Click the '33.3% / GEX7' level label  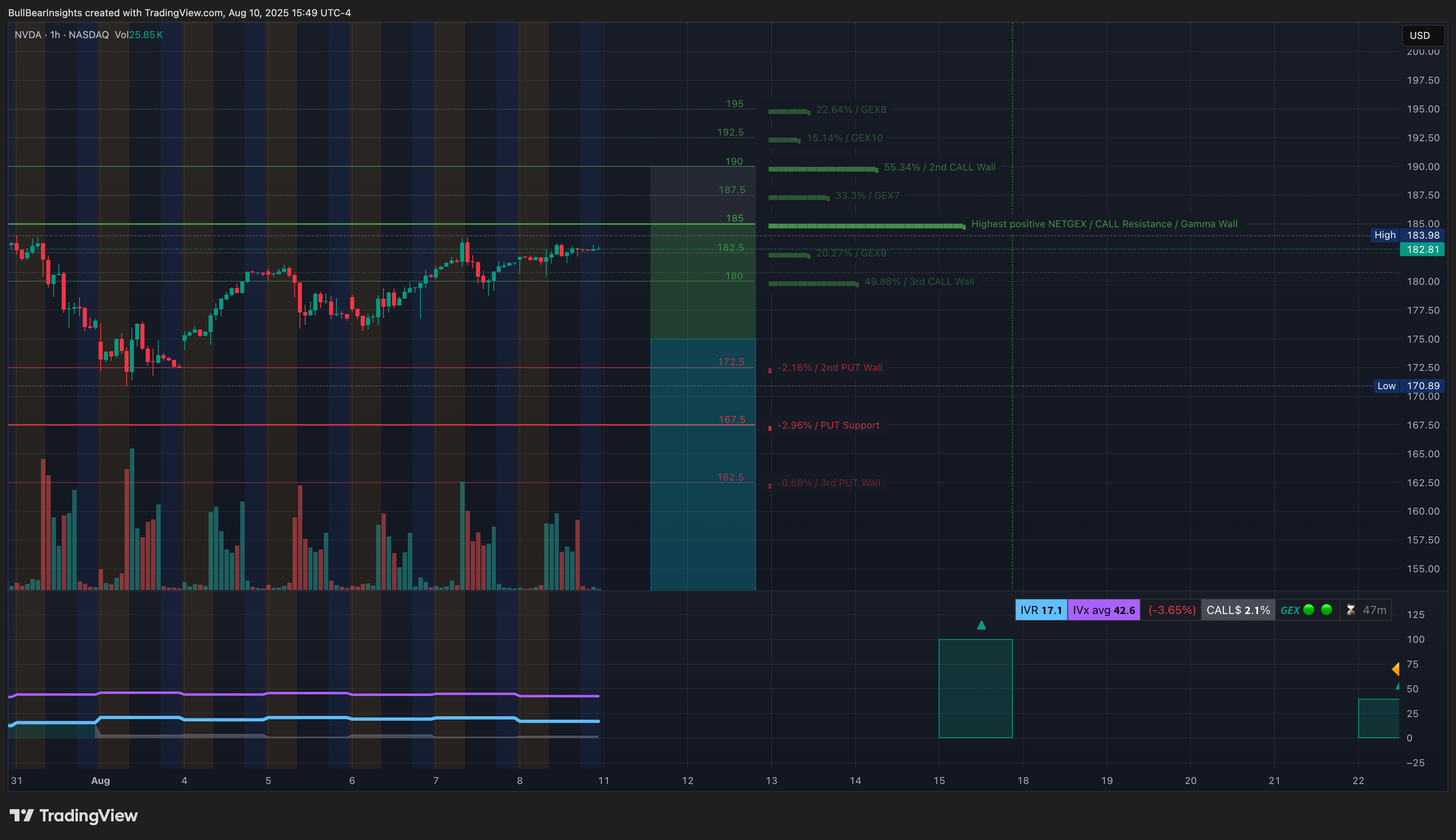pyautogui.click(x=867, y=196)
